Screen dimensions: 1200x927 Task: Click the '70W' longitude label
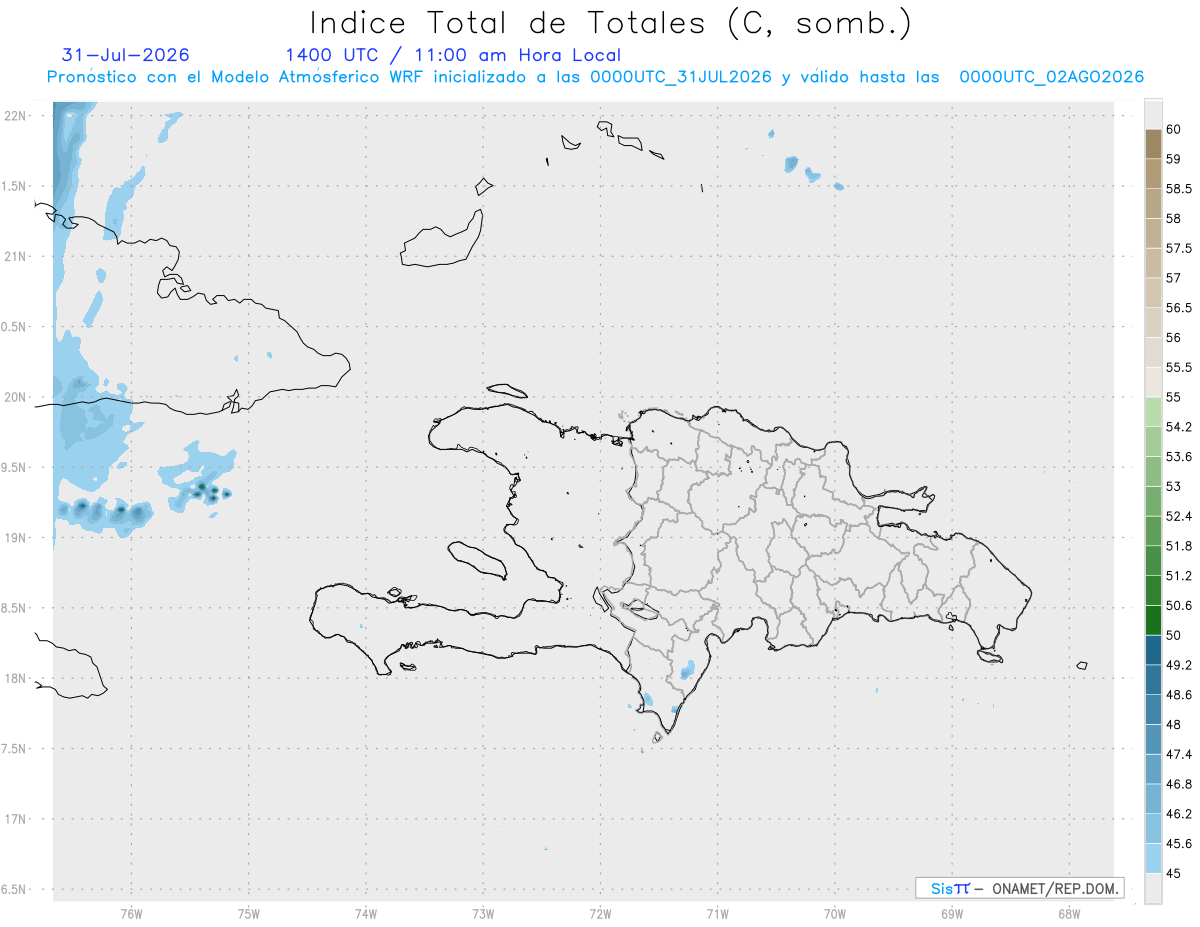(x=835, y=913)
